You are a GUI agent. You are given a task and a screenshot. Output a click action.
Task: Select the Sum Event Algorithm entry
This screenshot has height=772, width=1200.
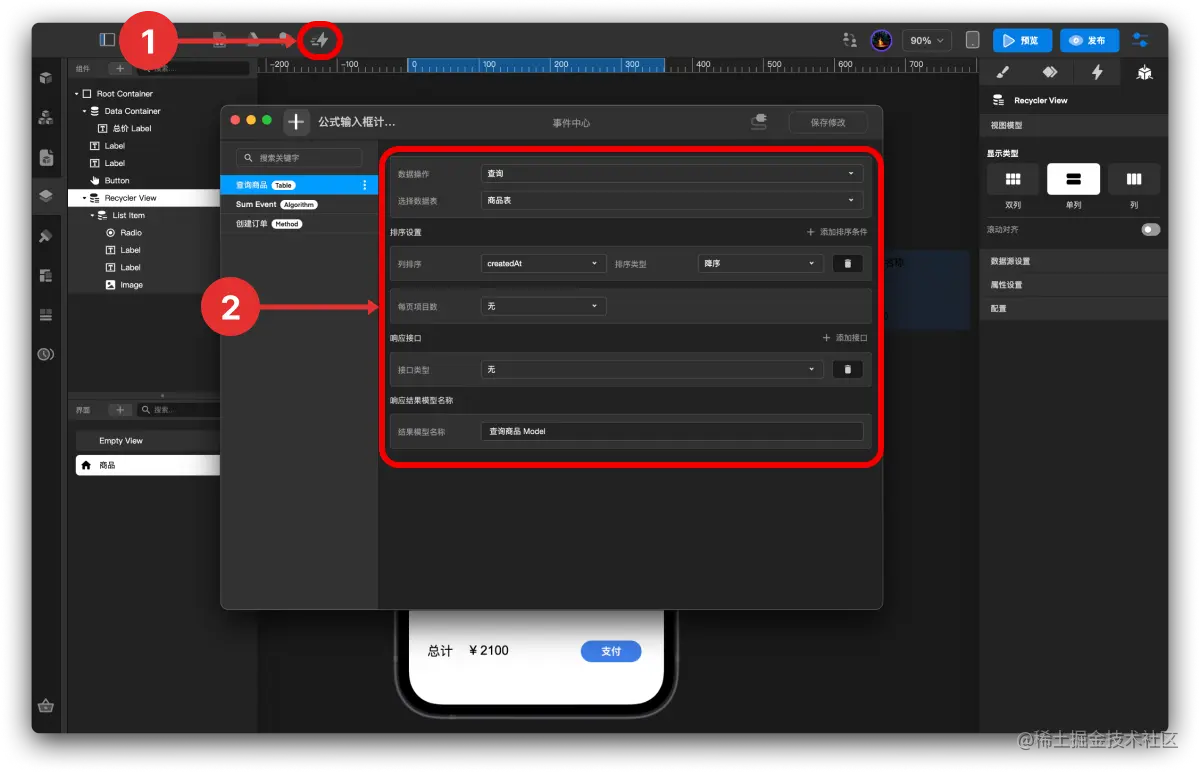[x=299, y=204]
